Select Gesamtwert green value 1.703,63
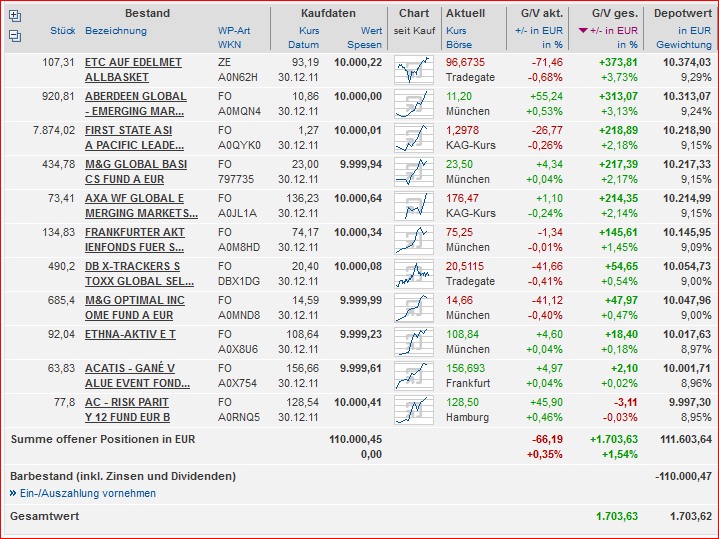 pyautogui.click(x=617, y=517)
